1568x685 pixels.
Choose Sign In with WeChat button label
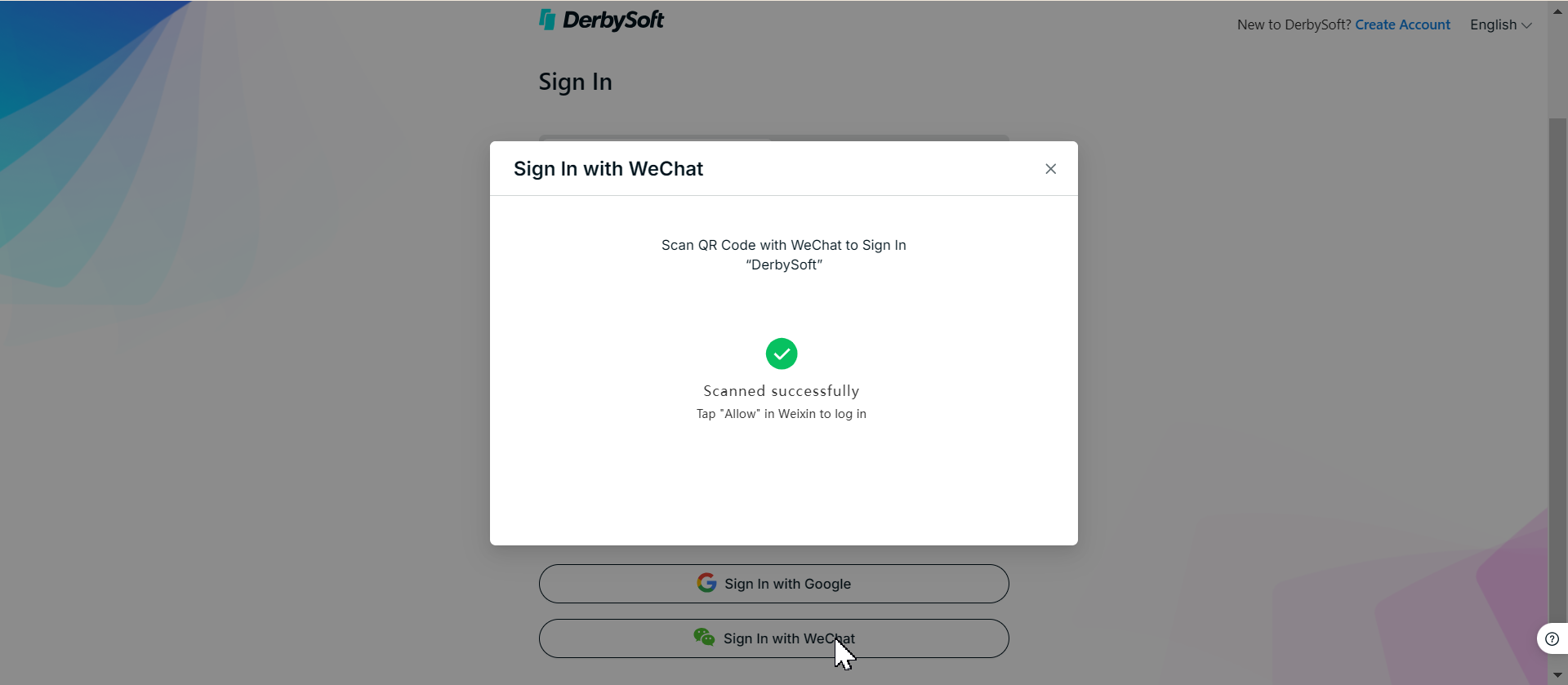point(789,638)
